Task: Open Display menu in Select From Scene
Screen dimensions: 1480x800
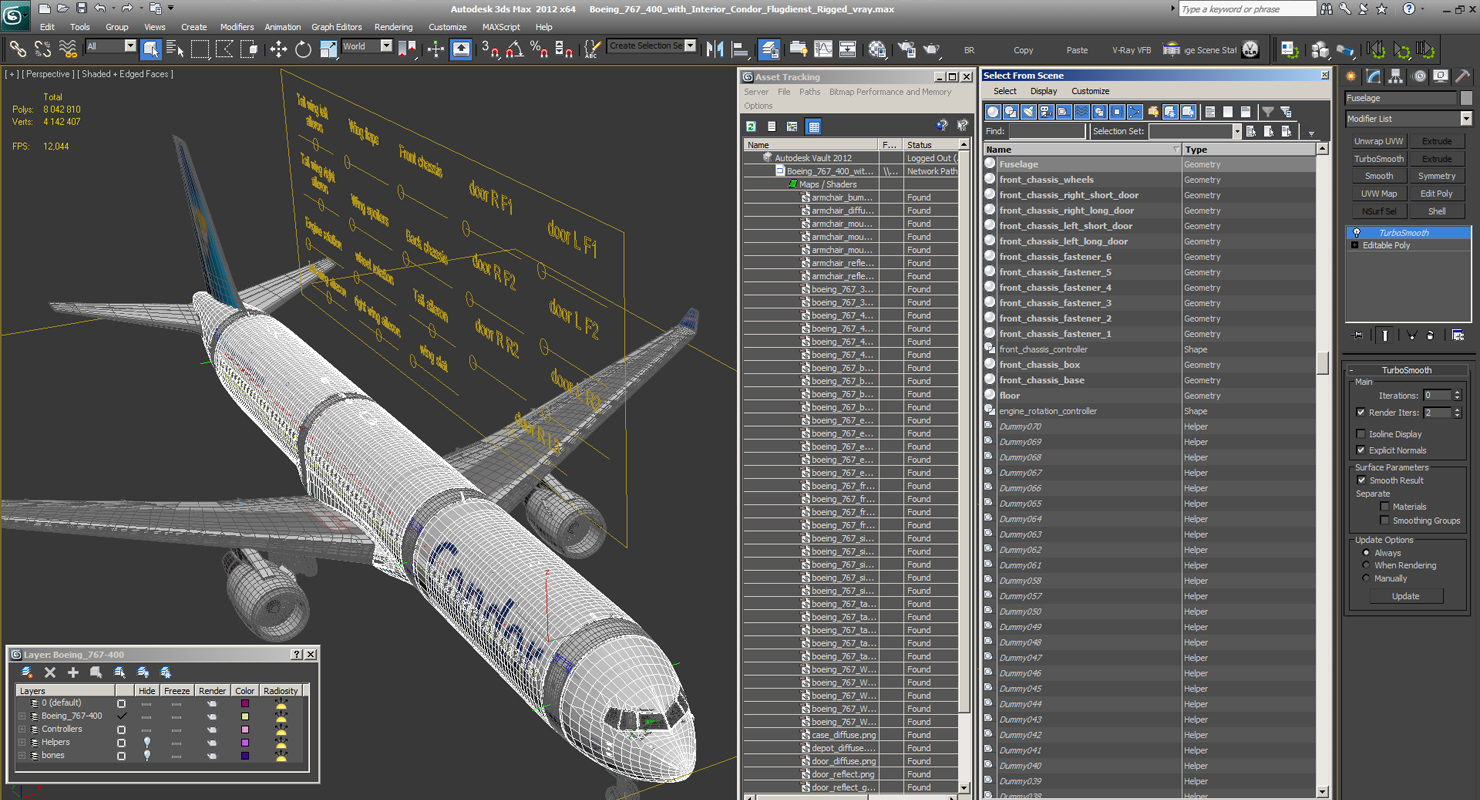Action: 1043,91
